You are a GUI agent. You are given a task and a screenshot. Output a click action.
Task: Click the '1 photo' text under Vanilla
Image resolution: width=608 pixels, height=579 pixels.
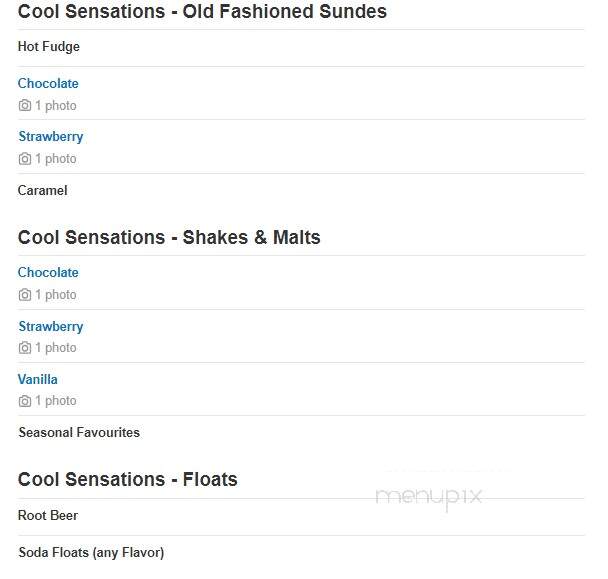(x=56, y=401)
